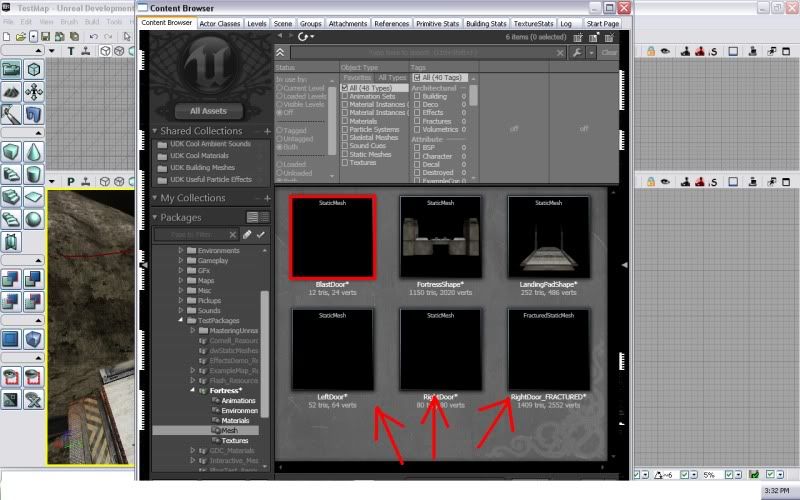Click the package tree vertical scrollbar
This screenshot has width=800, height=500.
264,352
